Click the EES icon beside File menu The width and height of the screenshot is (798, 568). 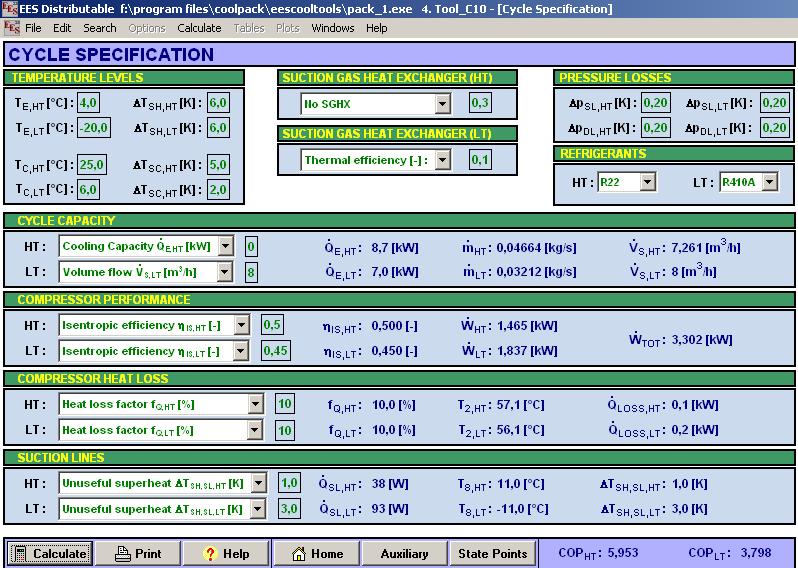pos(11,28)
